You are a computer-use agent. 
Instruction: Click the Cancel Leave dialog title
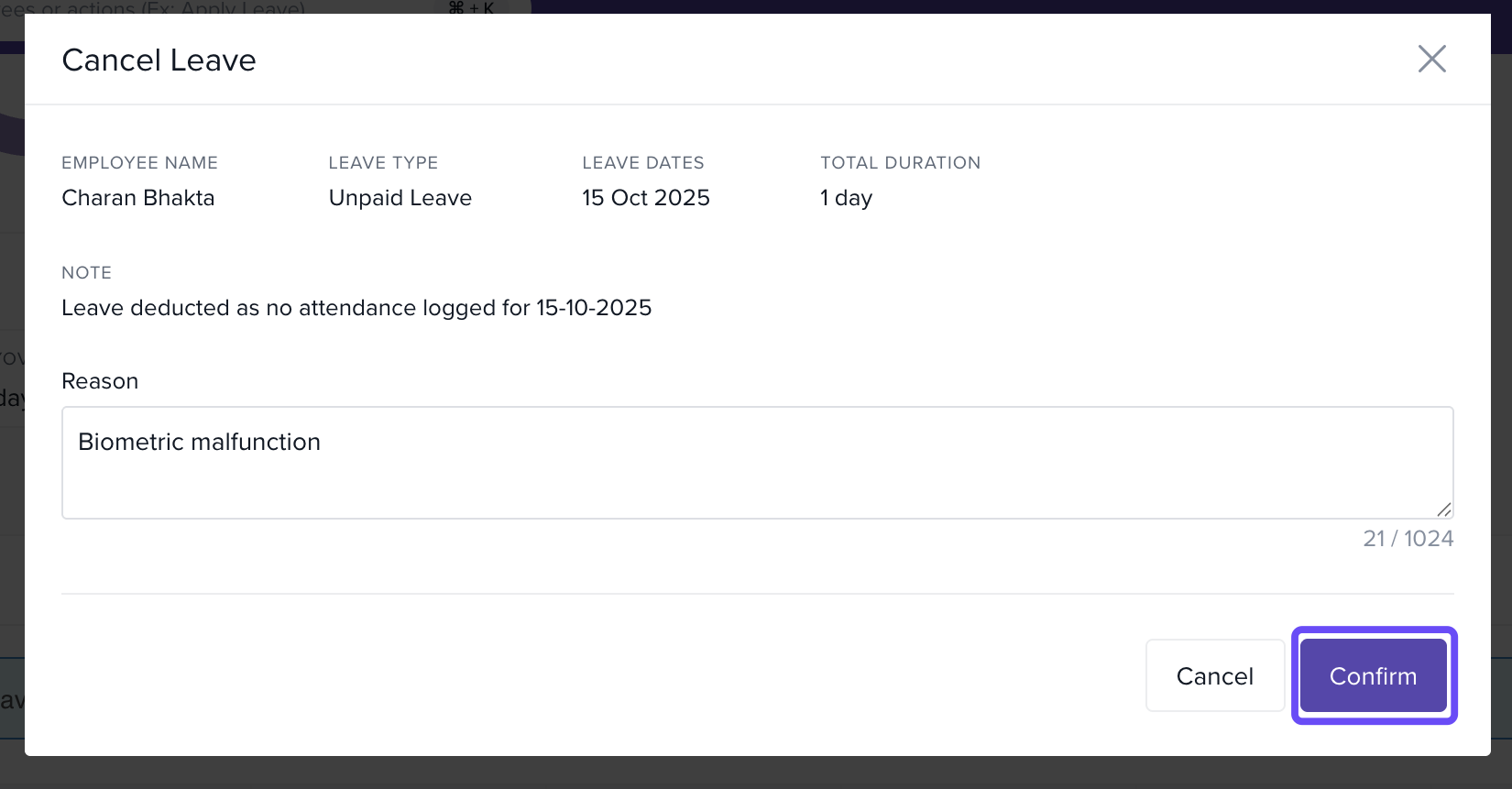coord(159,60)
